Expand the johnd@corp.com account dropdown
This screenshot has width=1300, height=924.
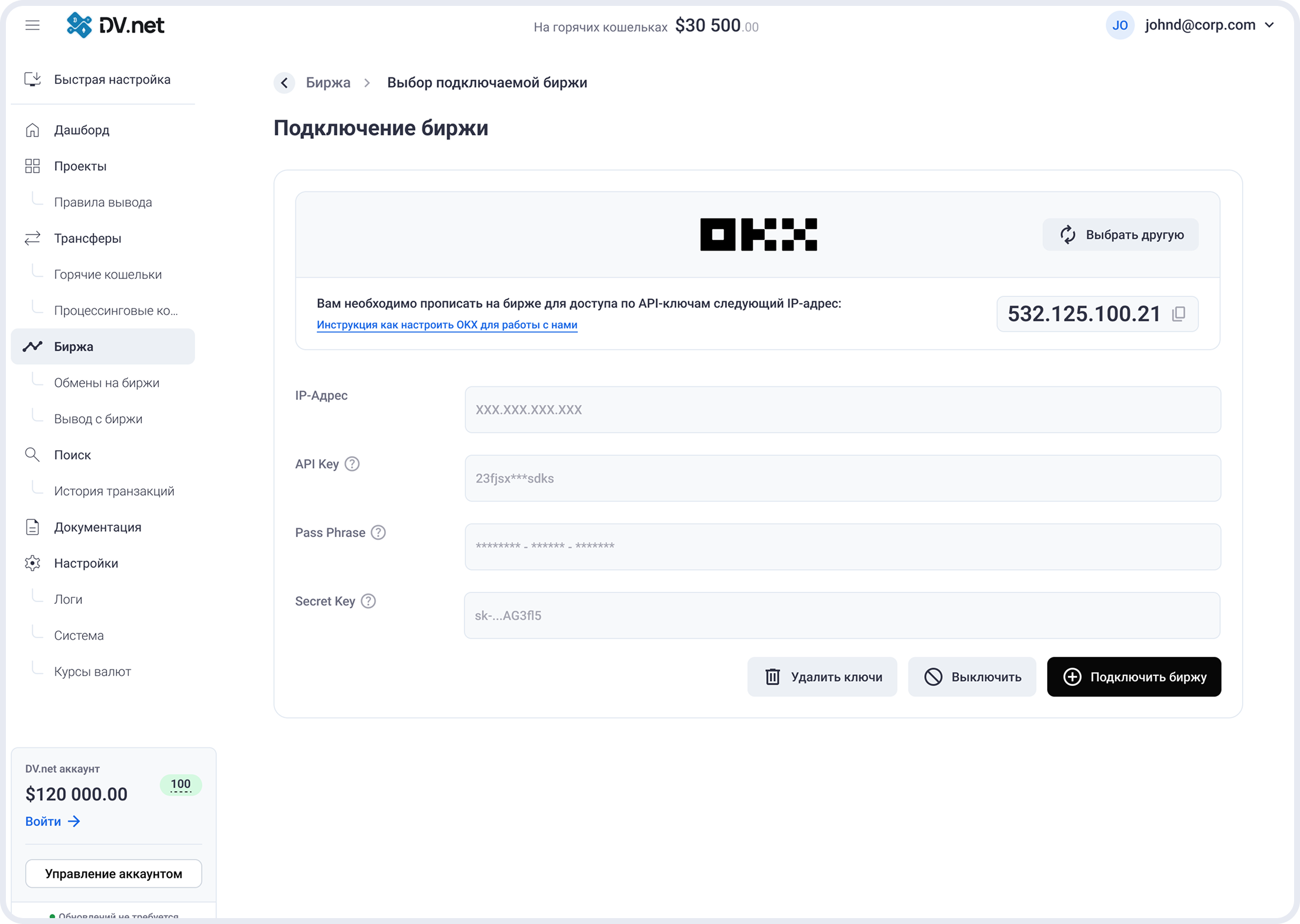pyautogui.click(x=1269, y=25)
